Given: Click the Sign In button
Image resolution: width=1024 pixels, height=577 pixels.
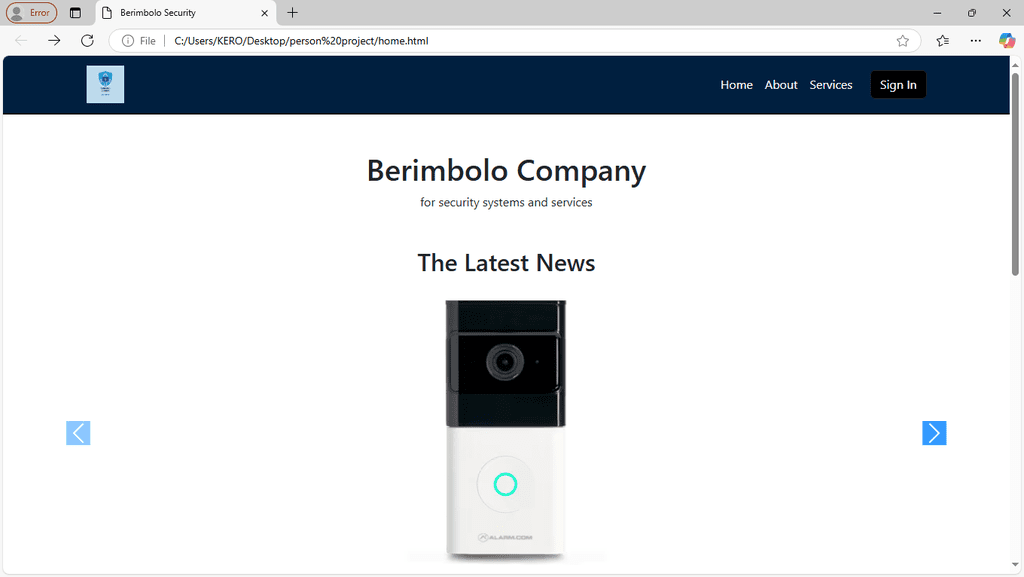Looking at the screenshot, I should point(898,85).
